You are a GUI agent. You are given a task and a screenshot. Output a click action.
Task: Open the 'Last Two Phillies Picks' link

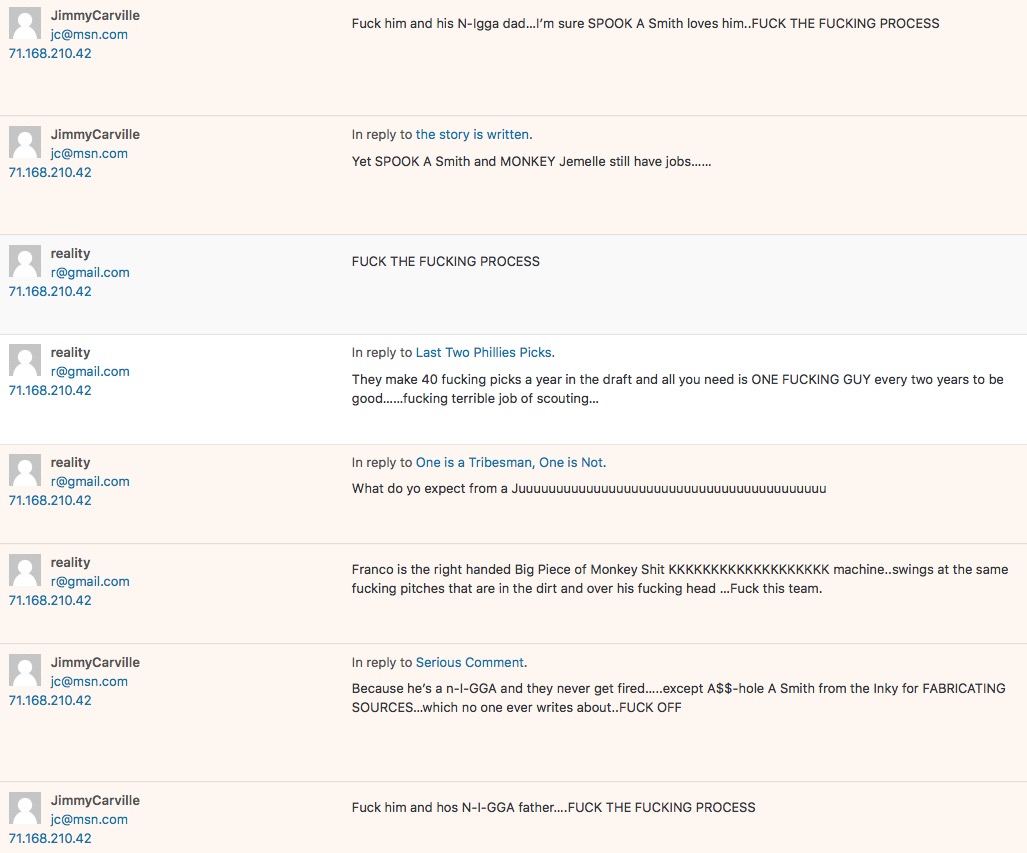pyautogui.click(x=484, y=352)
